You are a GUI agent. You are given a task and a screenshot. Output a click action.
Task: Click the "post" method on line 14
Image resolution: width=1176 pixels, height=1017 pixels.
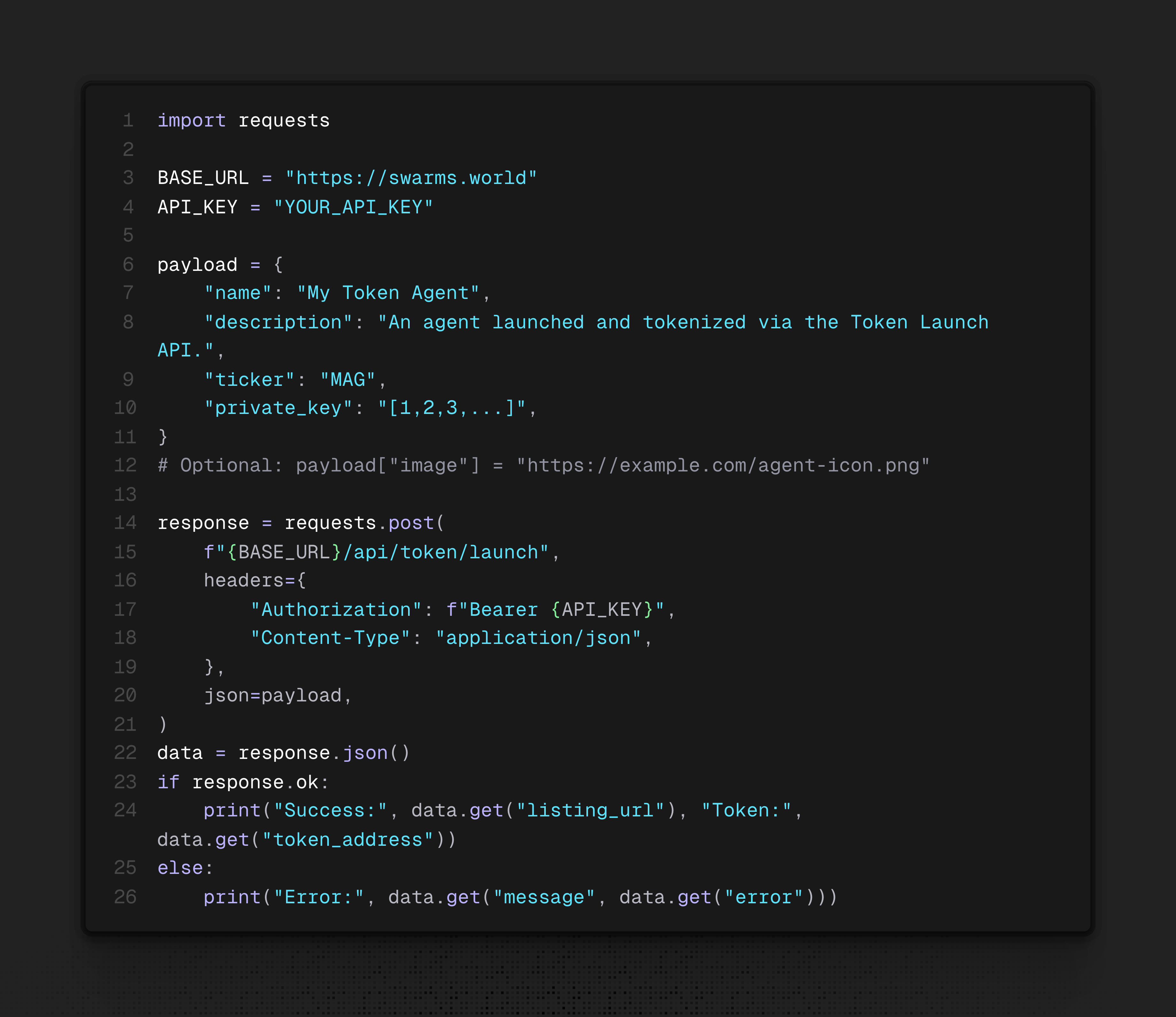tap(411, 523)
